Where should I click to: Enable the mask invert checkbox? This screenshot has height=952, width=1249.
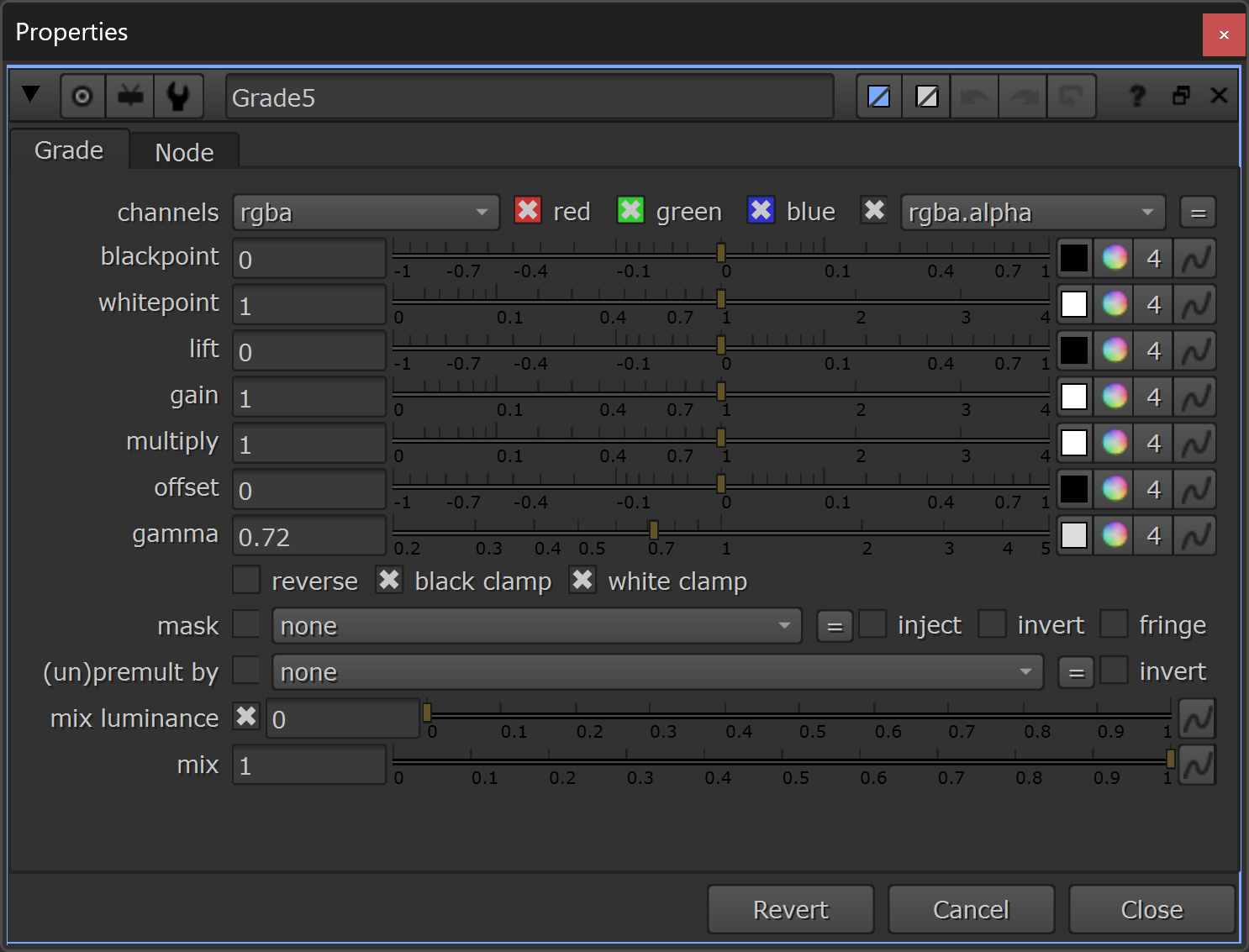point(992,624)
